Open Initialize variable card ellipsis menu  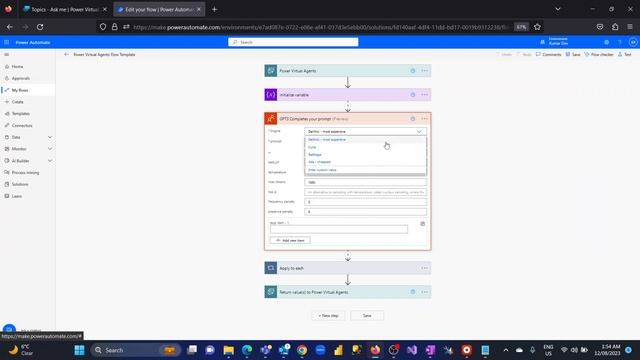(x=424, y=95)
